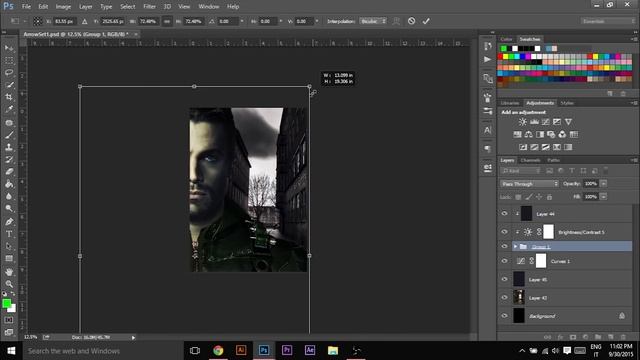Select the Eyedropper tool

click(x=9, y=109)
